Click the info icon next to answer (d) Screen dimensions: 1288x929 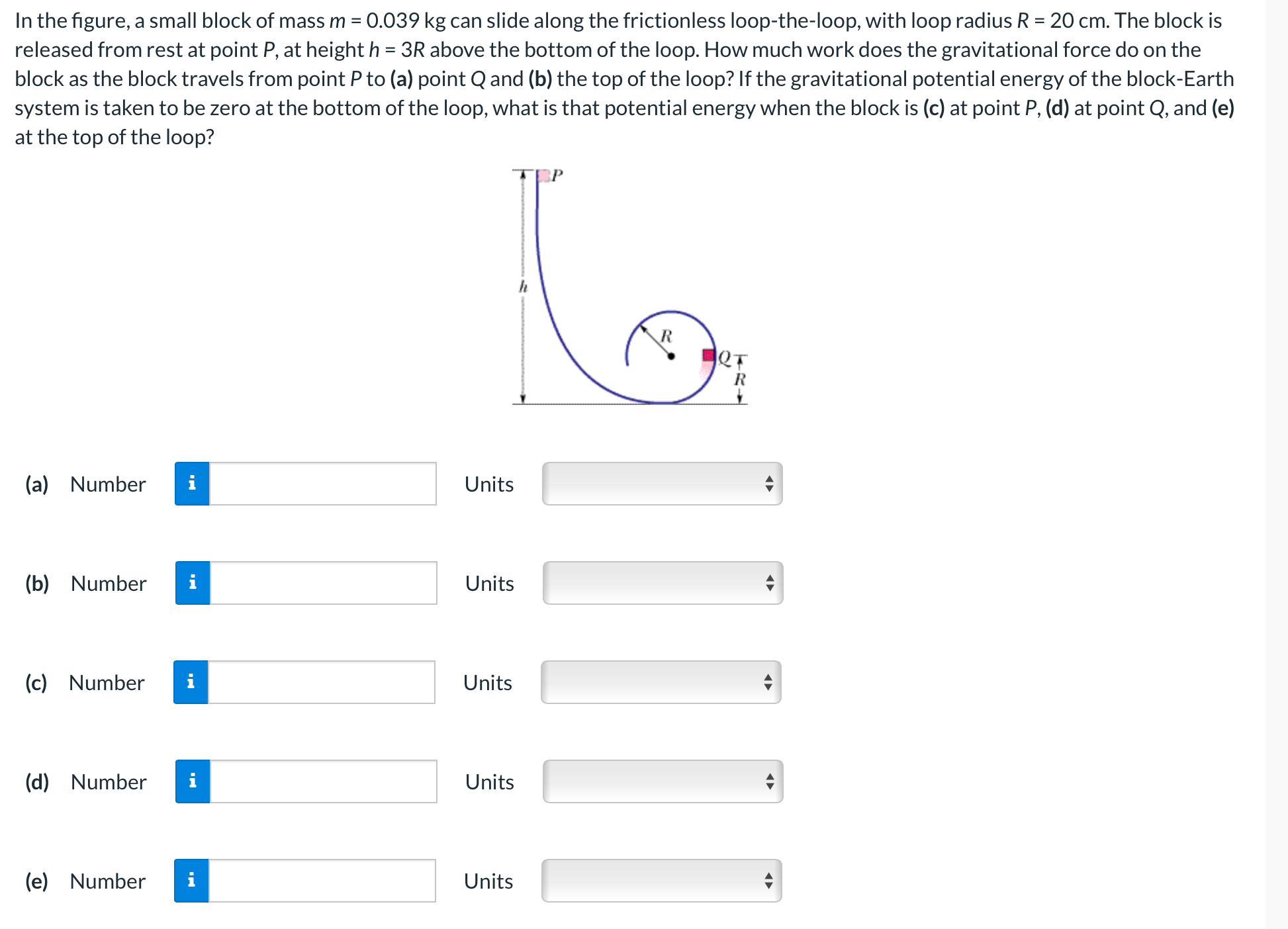point(193,781)
